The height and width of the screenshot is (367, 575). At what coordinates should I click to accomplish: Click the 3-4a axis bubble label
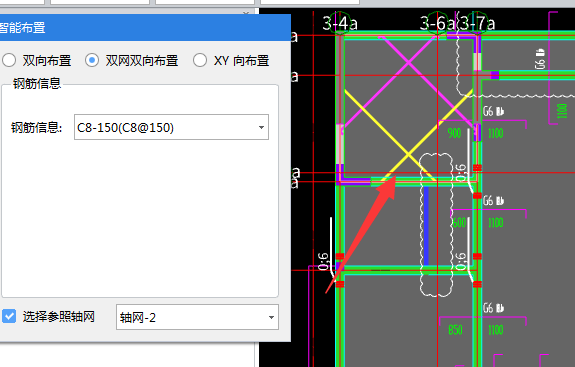click(340, 23)
